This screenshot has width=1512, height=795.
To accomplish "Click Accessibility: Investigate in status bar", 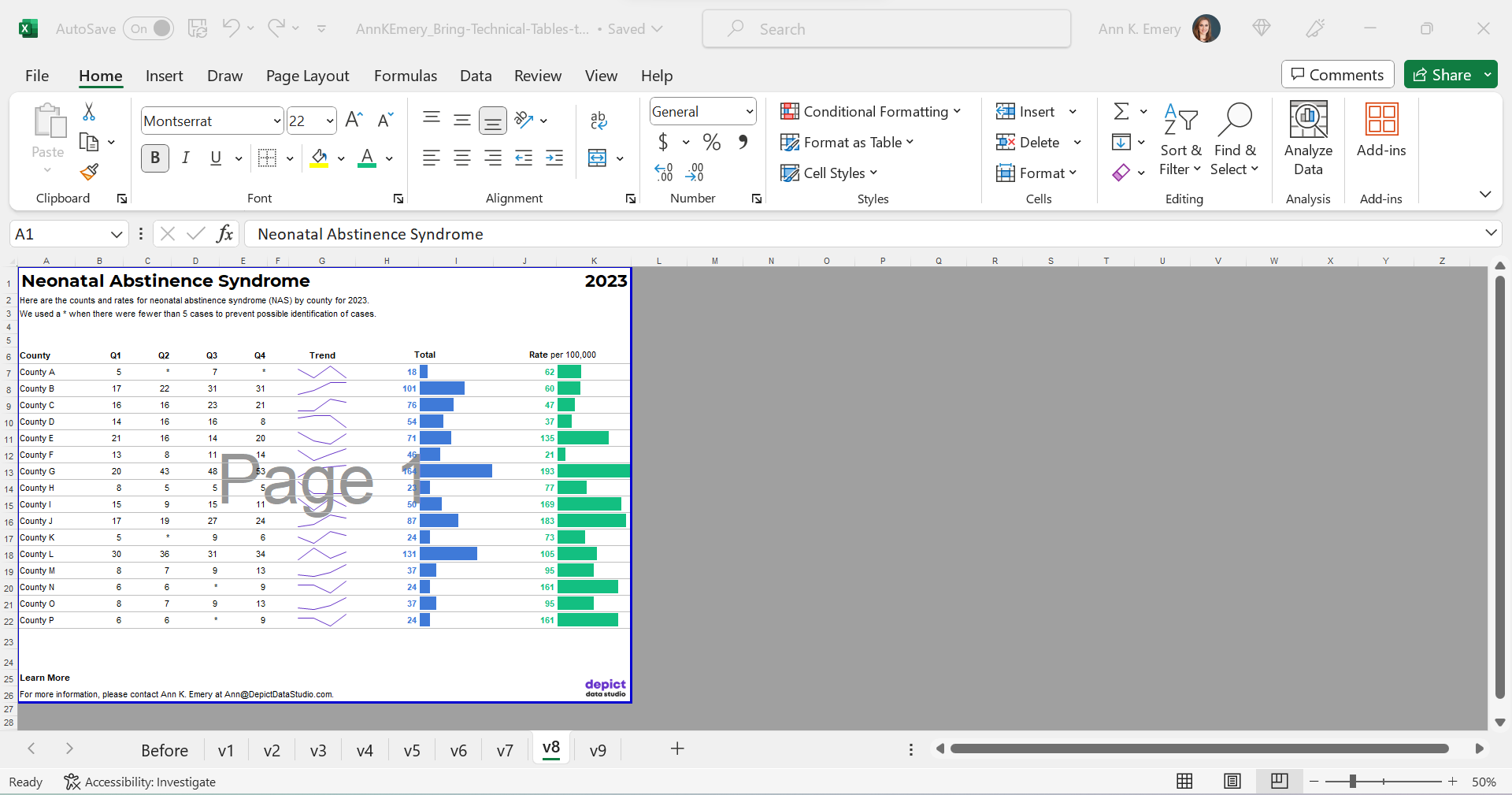I will coord(139,782).
